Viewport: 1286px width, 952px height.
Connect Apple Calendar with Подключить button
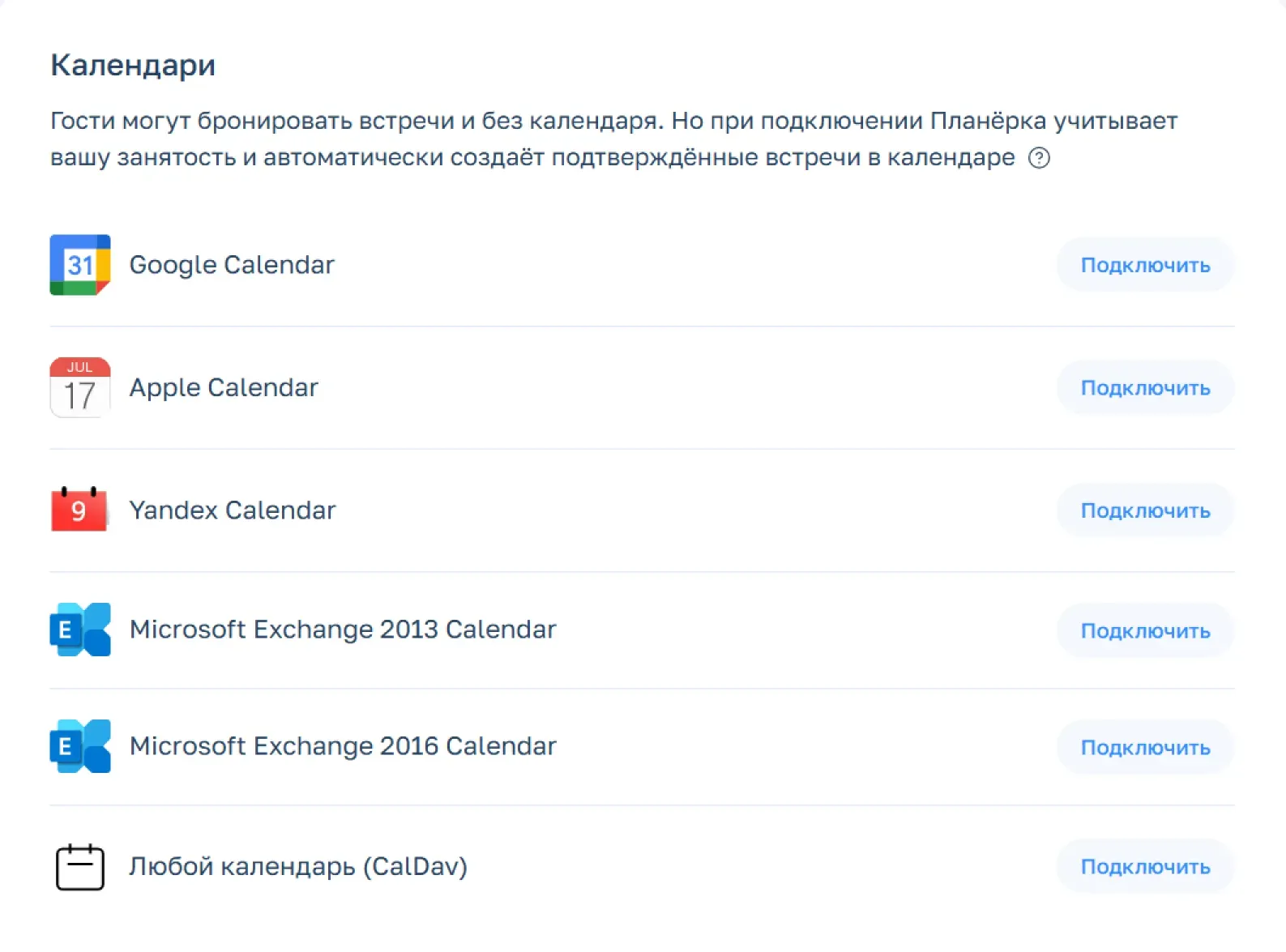pos(1145,387)
